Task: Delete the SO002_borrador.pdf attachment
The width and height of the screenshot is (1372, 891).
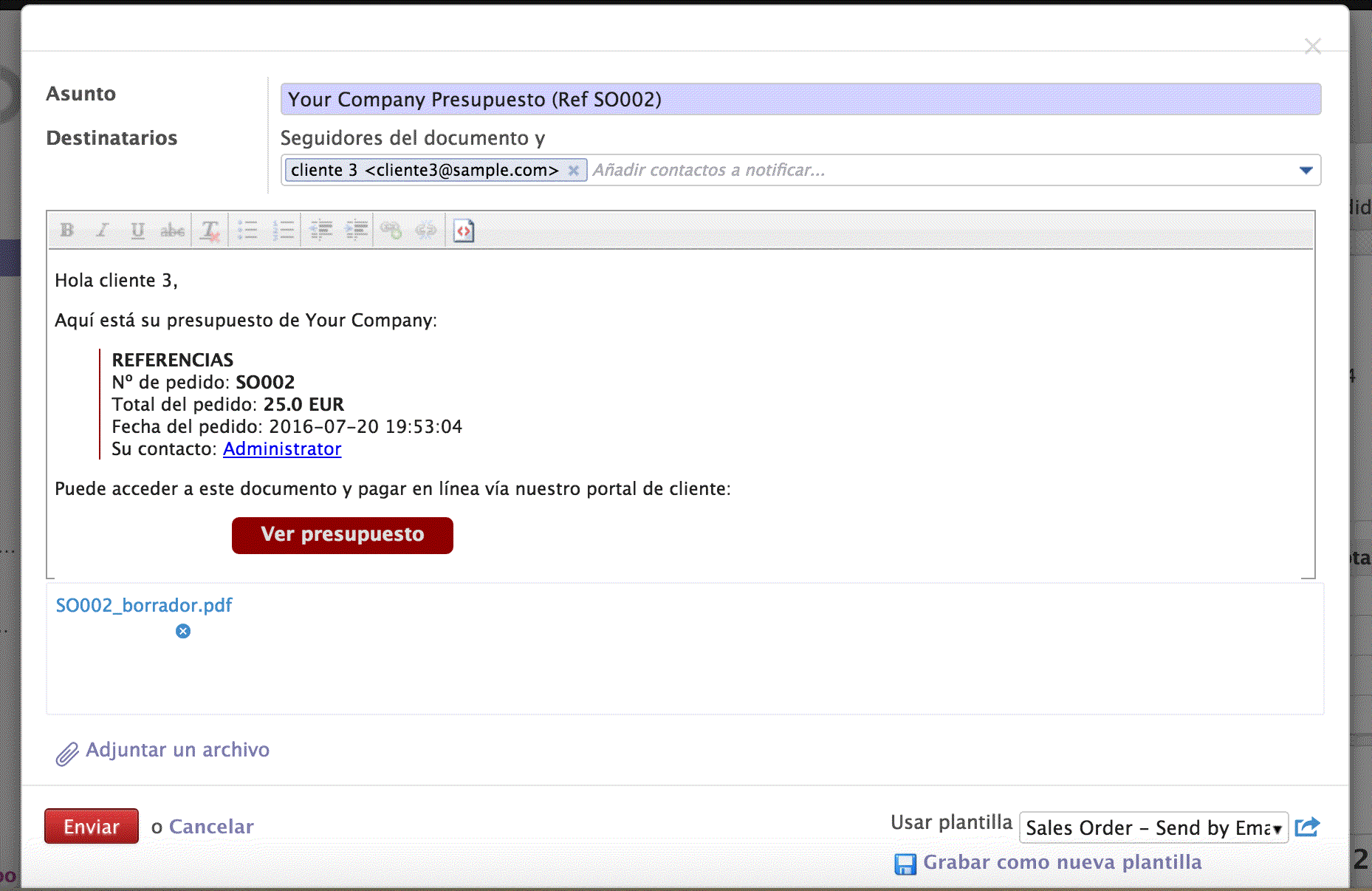Action: tap(183, 631)
